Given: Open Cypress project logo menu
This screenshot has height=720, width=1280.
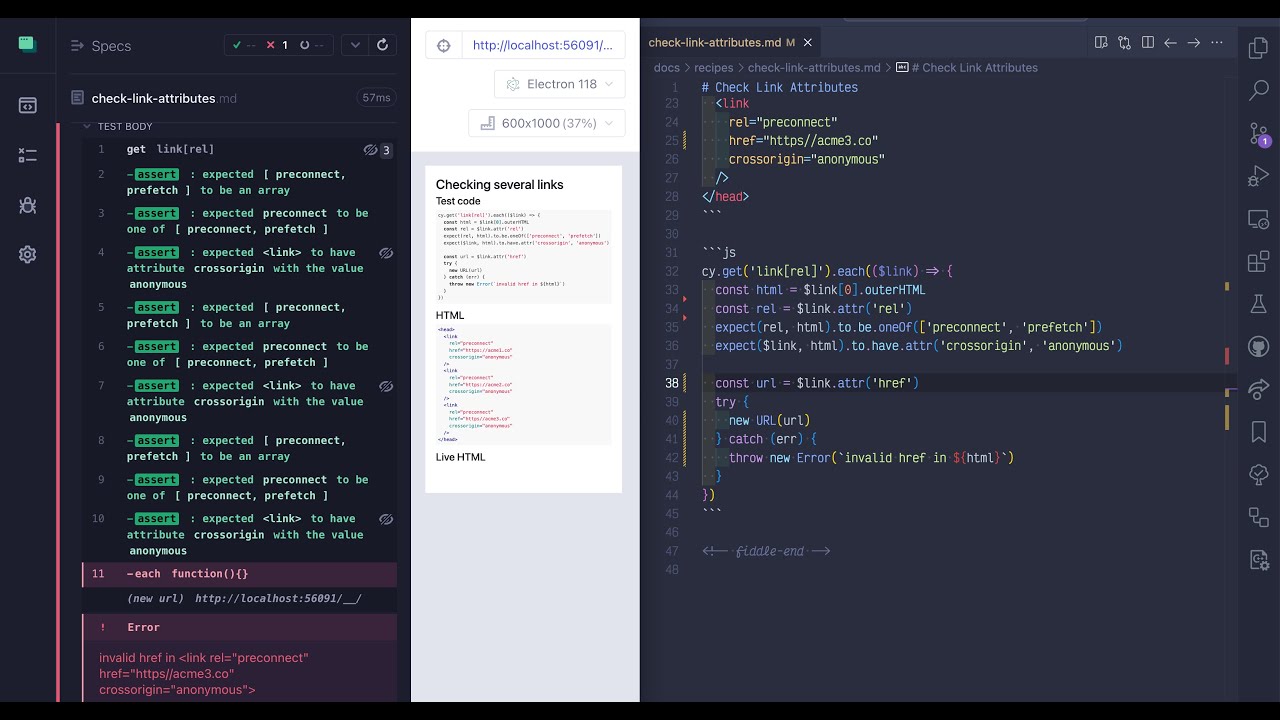Looking at the screenshot, I should click(x=27, y=44).
